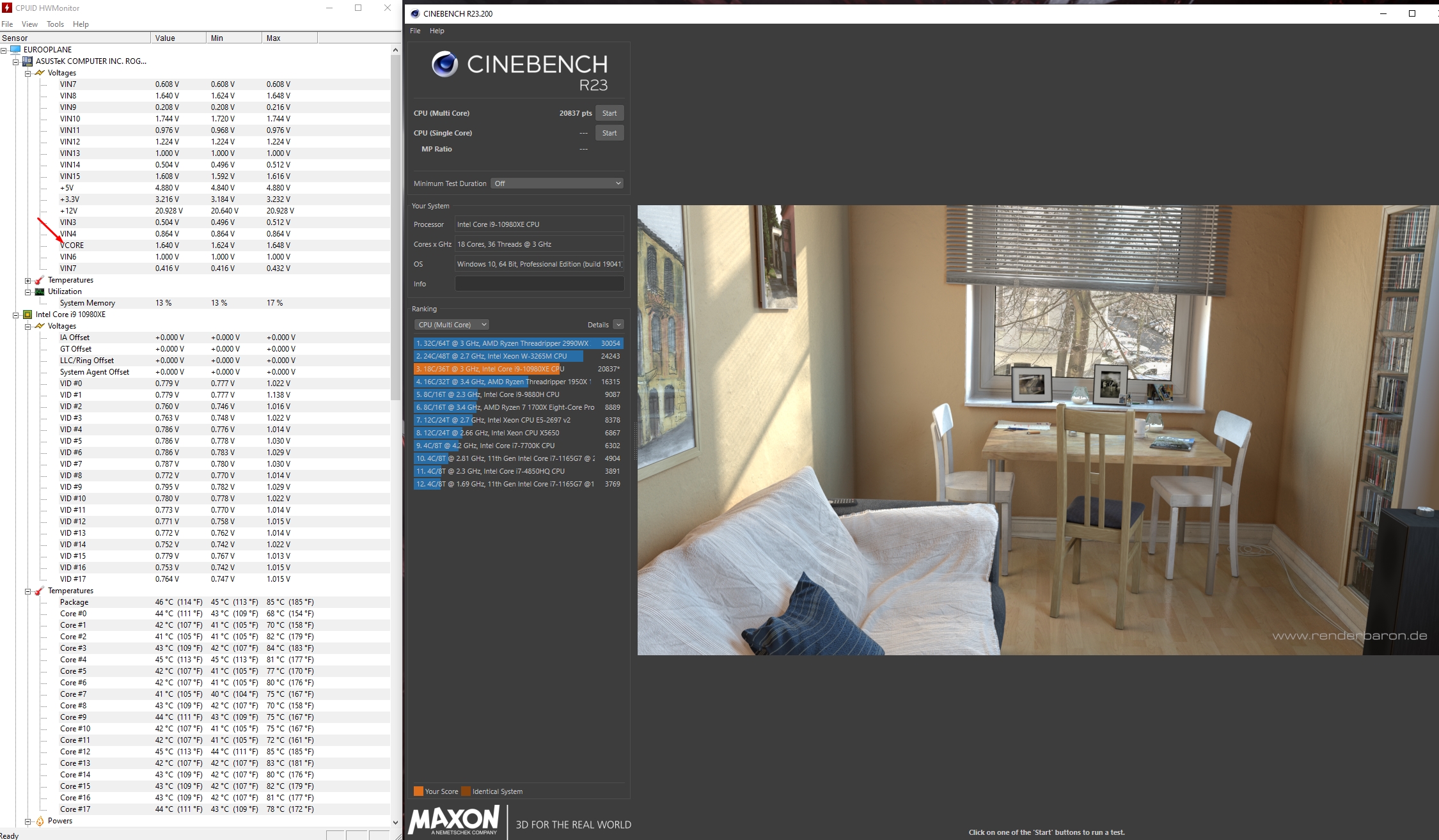
Task: Click the orange Your Score swatch
Action: point(418,791)
